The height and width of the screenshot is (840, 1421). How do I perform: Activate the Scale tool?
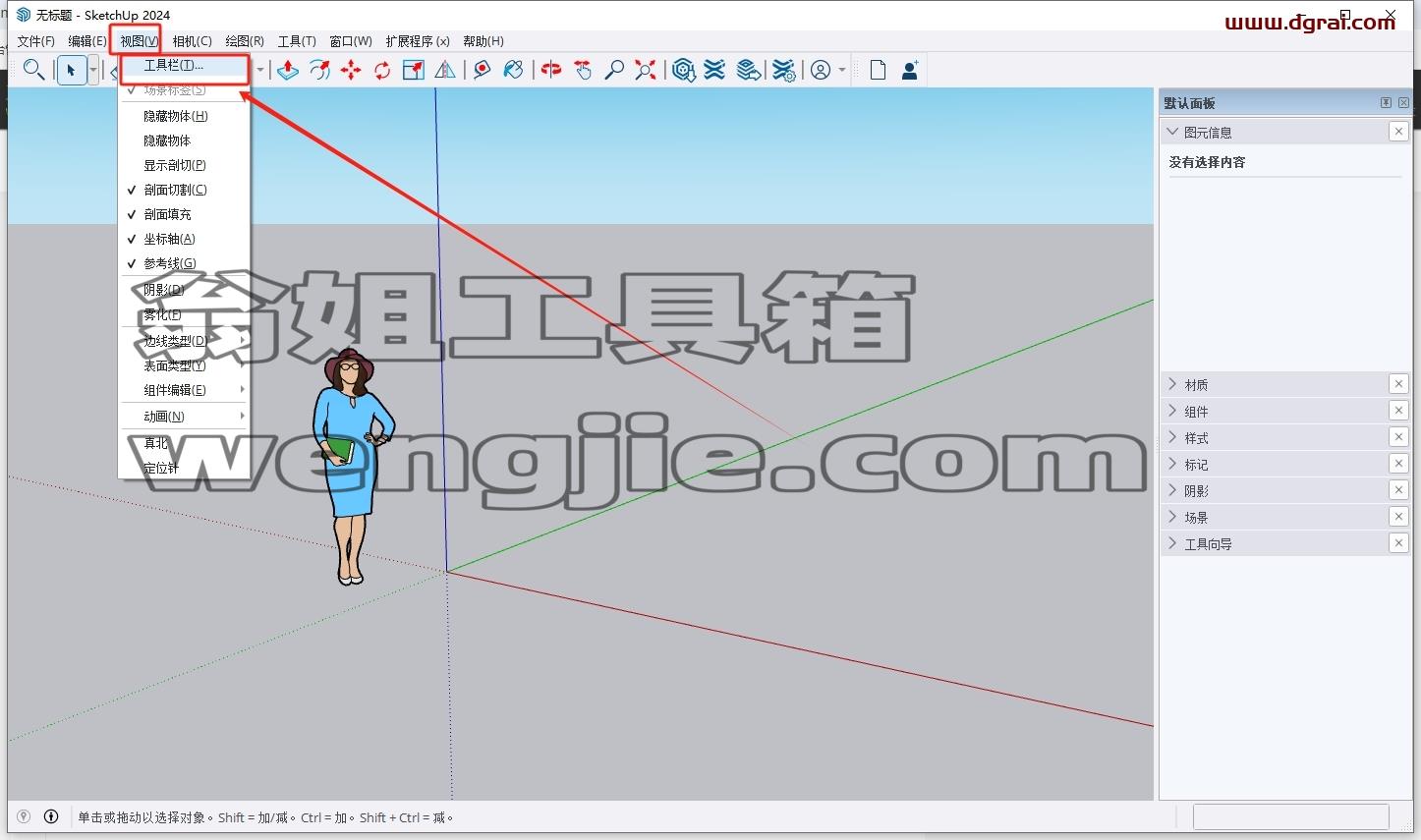[x=414, y=70]
